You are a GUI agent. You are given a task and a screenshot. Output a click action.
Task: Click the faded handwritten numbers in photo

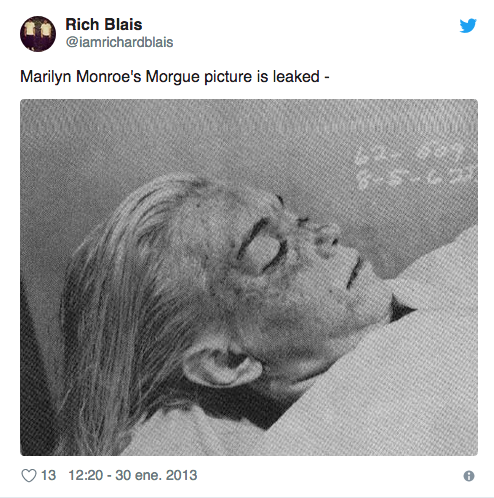(412, 166)
